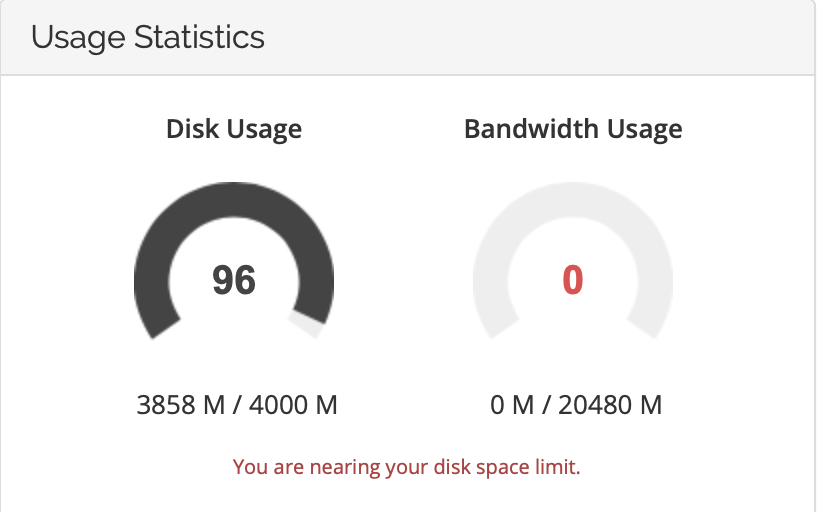Click the word Disk in the heading
Viewport: 824px width, 512px height.
(x=192, y=129)
